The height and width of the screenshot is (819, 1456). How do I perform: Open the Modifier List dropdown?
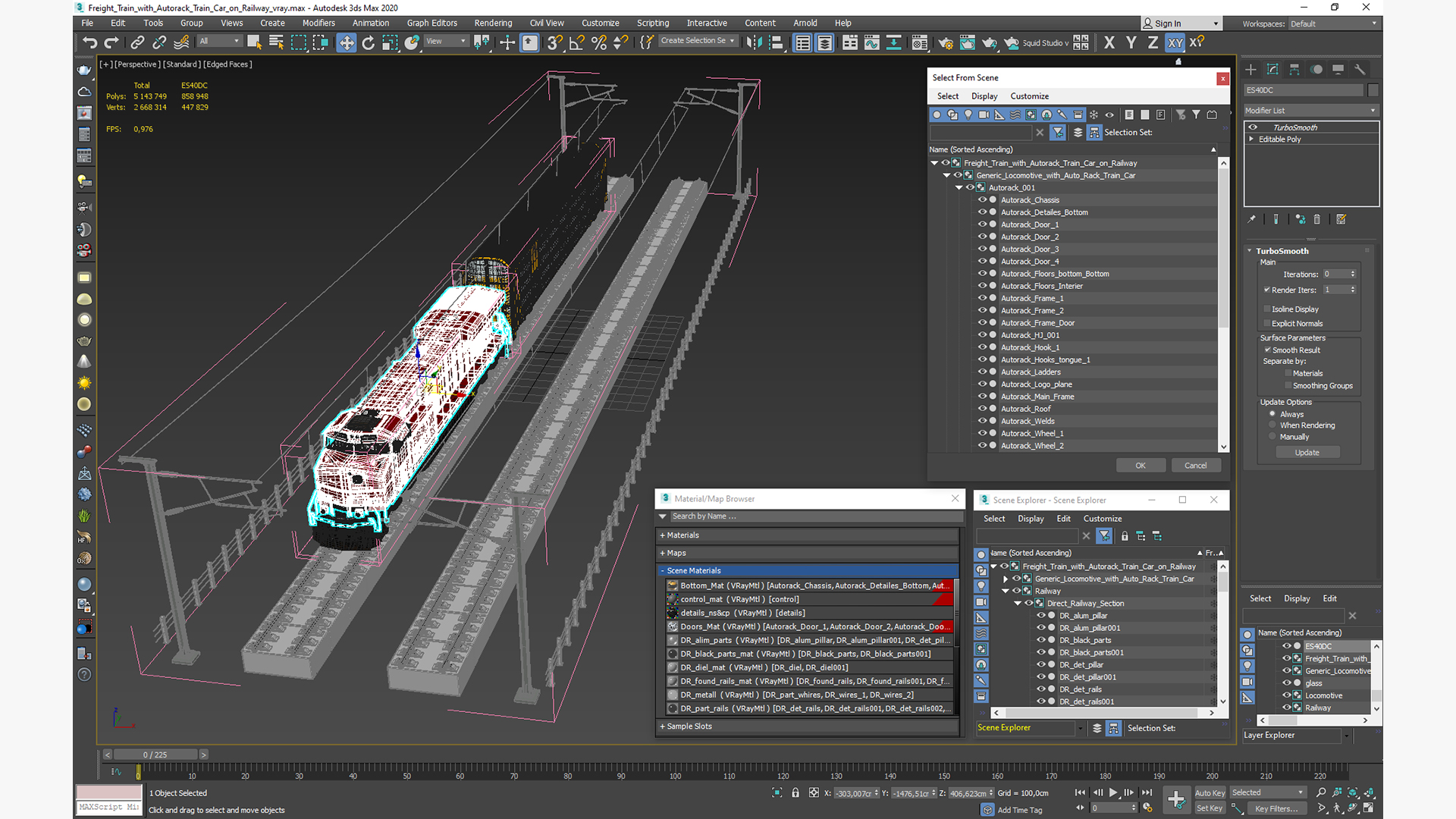1310,110
